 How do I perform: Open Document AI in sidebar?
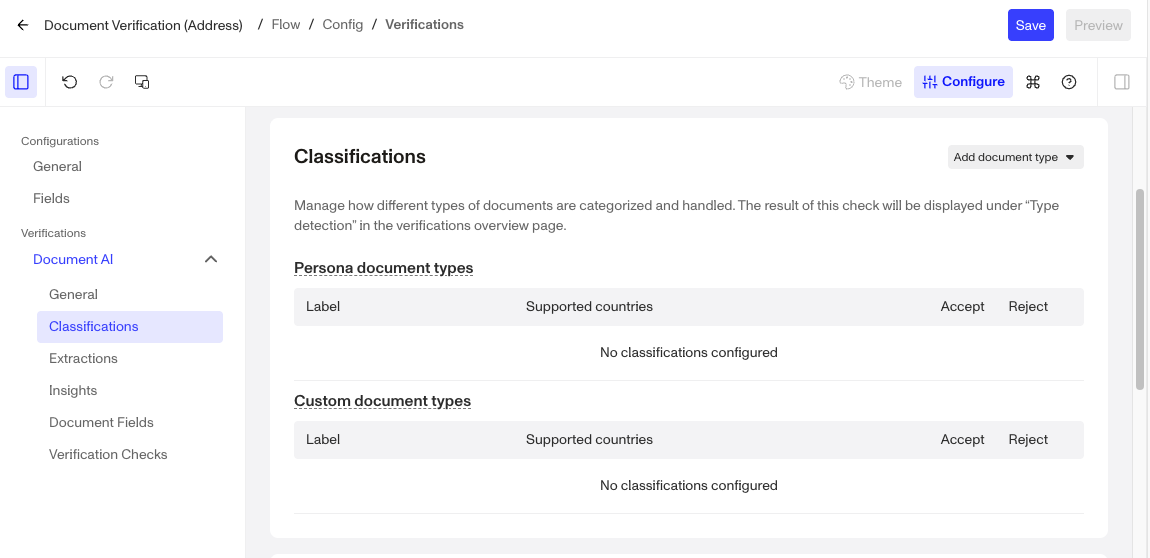click(x=73, y=260)
